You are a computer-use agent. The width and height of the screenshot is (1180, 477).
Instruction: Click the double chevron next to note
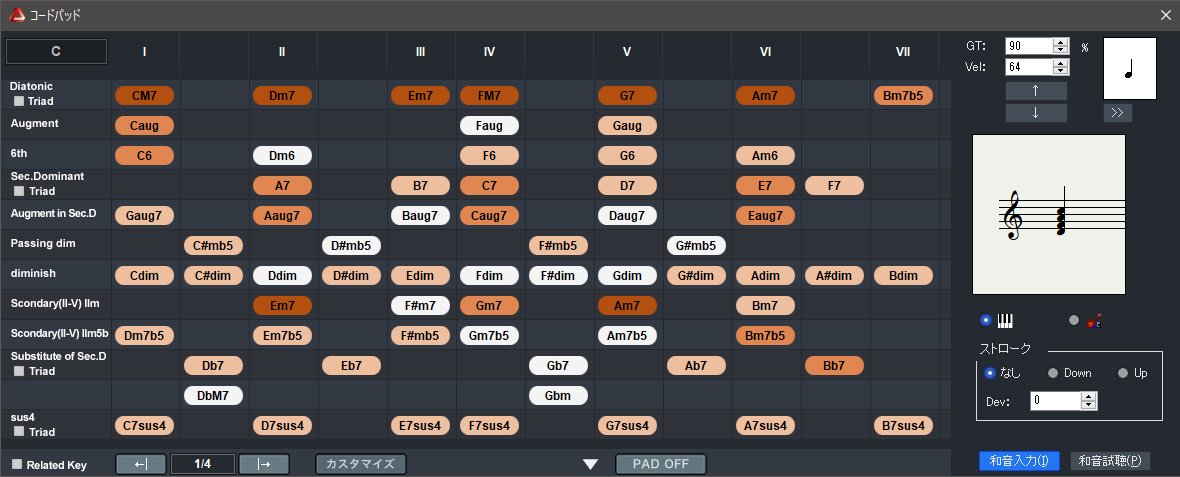[x=1117, y=113]
